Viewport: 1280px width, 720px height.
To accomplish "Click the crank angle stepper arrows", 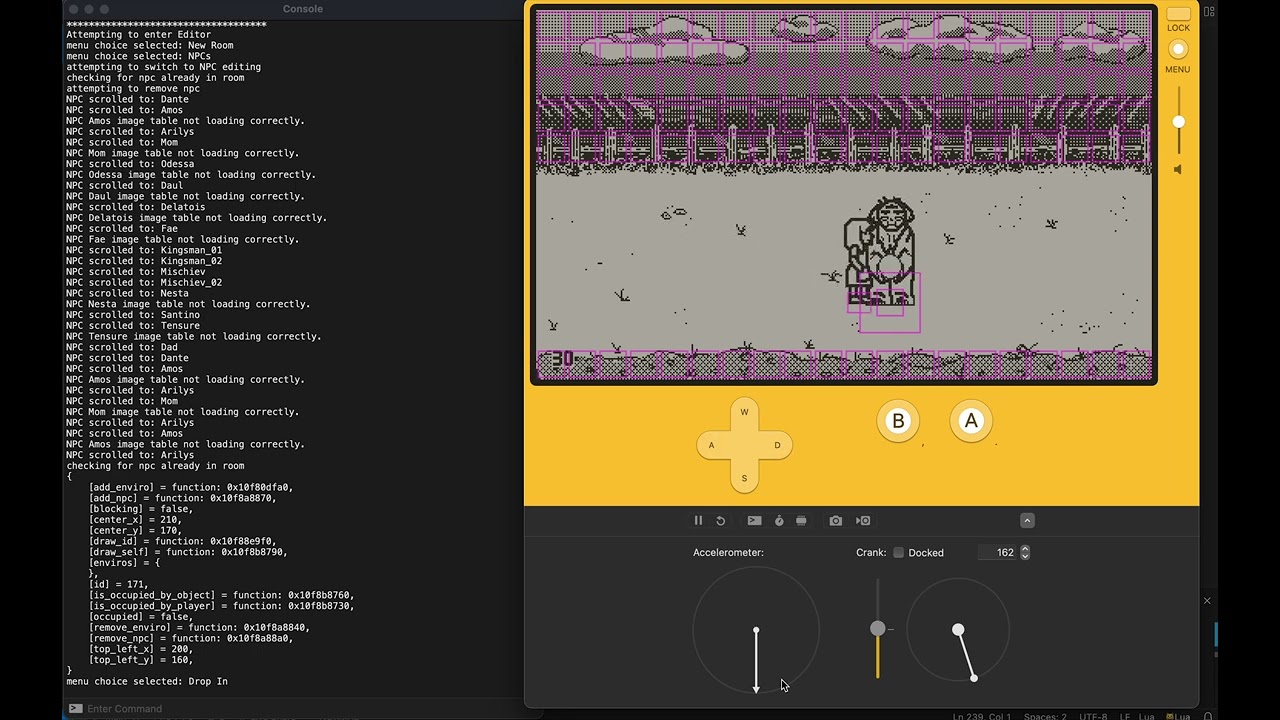I will [1025, 552].
